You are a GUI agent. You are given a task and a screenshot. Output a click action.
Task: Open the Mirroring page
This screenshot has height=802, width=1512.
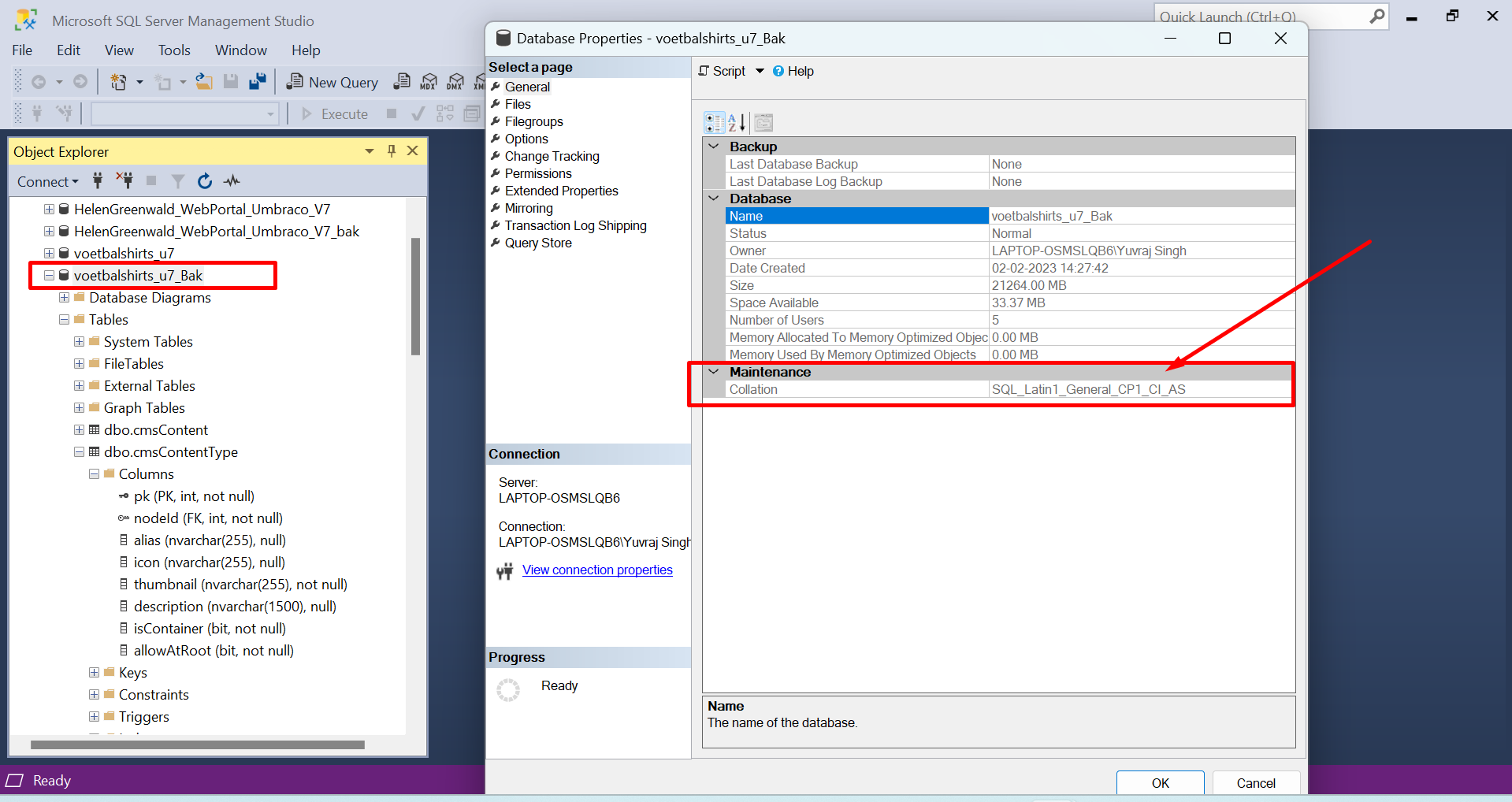point(529,208)
